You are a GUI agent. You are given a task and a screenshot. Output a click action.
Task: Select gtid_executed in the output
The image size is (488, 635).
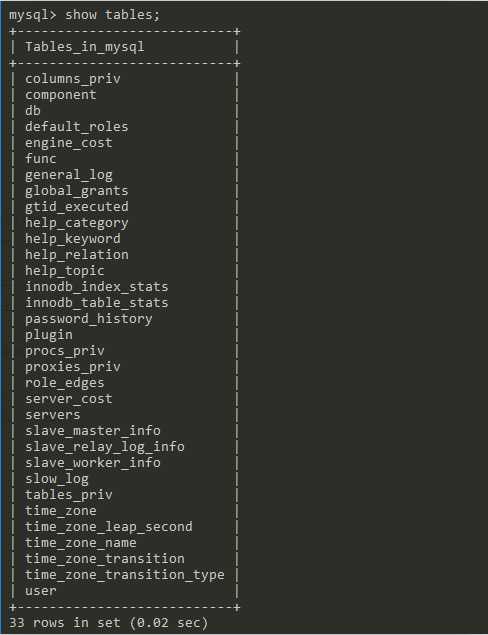(77, 207)
